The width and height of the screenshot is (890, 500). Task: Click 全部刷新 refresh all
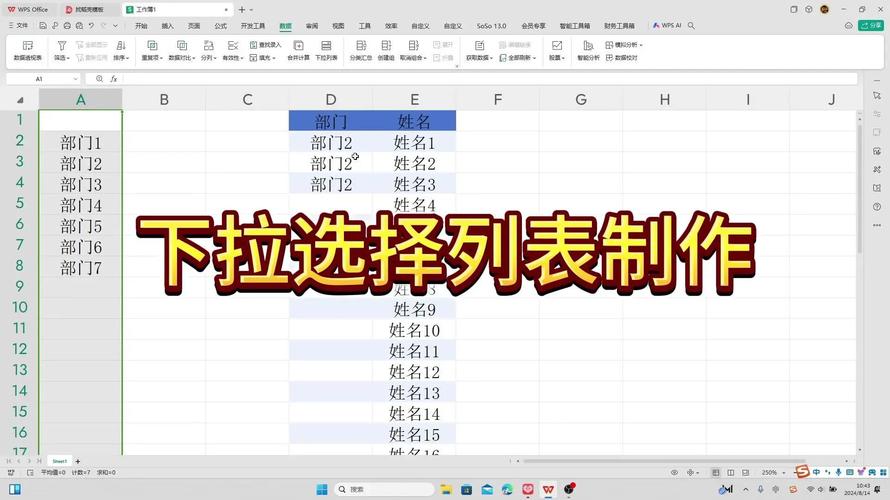tap(518, 58)
